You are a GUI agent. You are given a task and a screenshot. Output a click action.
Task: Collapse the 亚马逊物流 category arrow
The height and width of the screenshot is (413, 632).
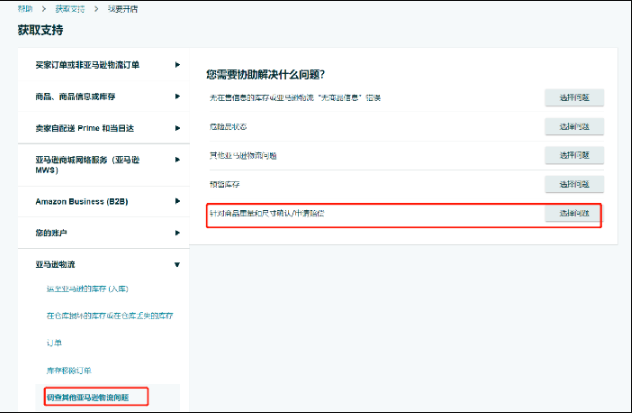pyautogui.click(x=177, y=265)
